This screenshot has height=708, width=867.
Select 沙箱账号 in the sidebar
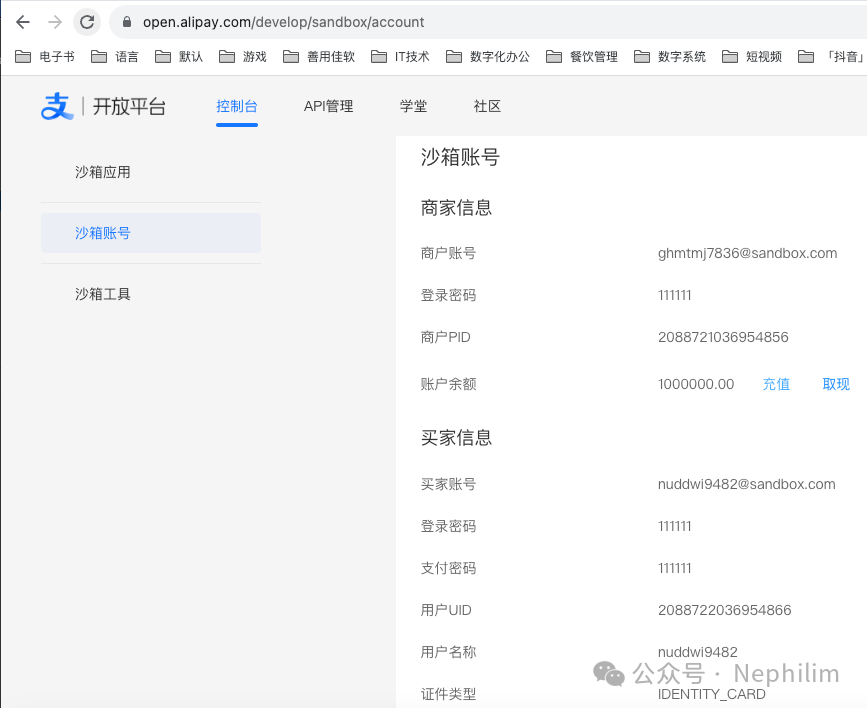pyautogui.click(x=151, y=233)
